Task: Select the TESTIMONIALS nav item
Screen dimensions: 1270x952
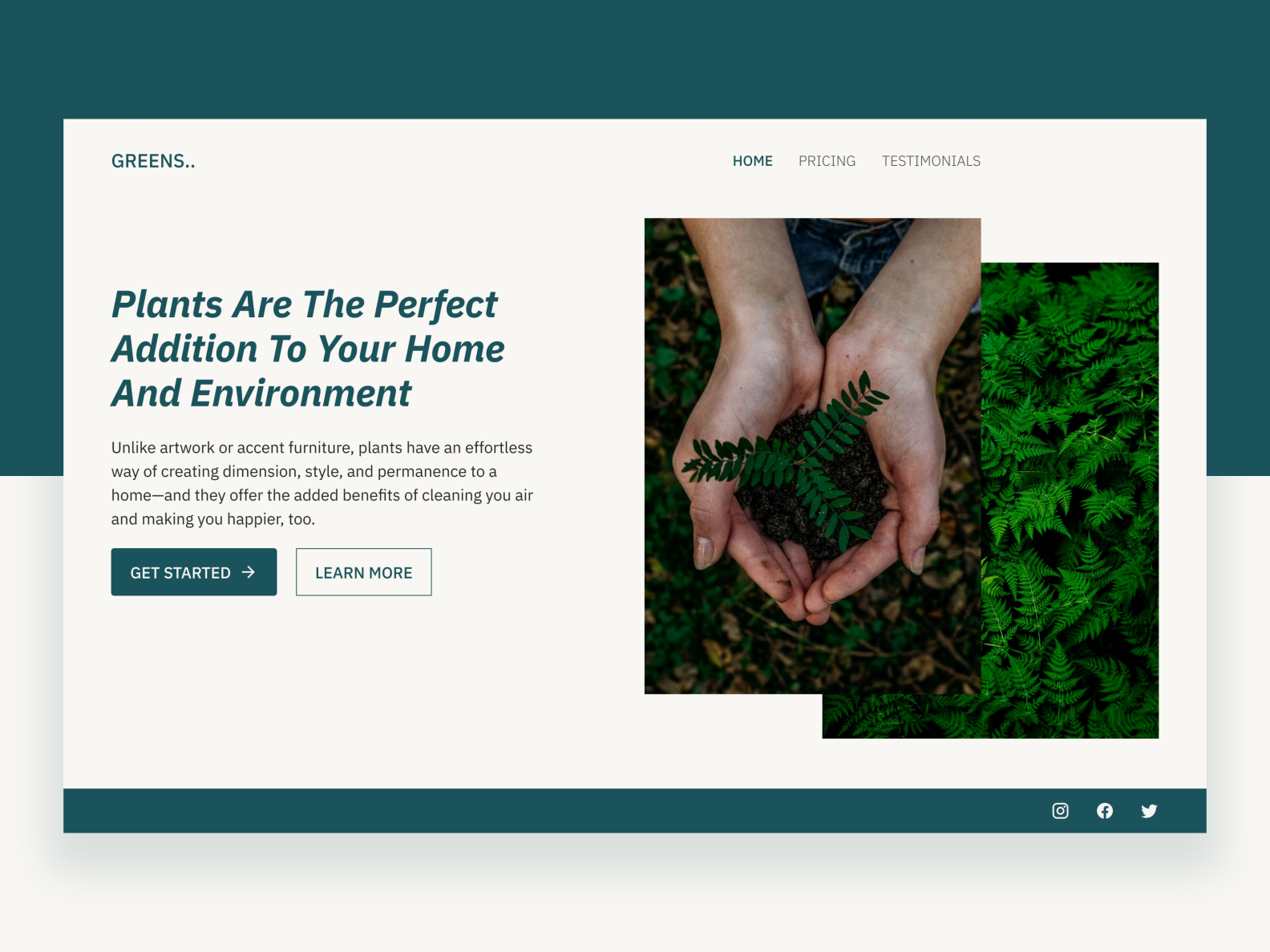Action: coord(931,161)
